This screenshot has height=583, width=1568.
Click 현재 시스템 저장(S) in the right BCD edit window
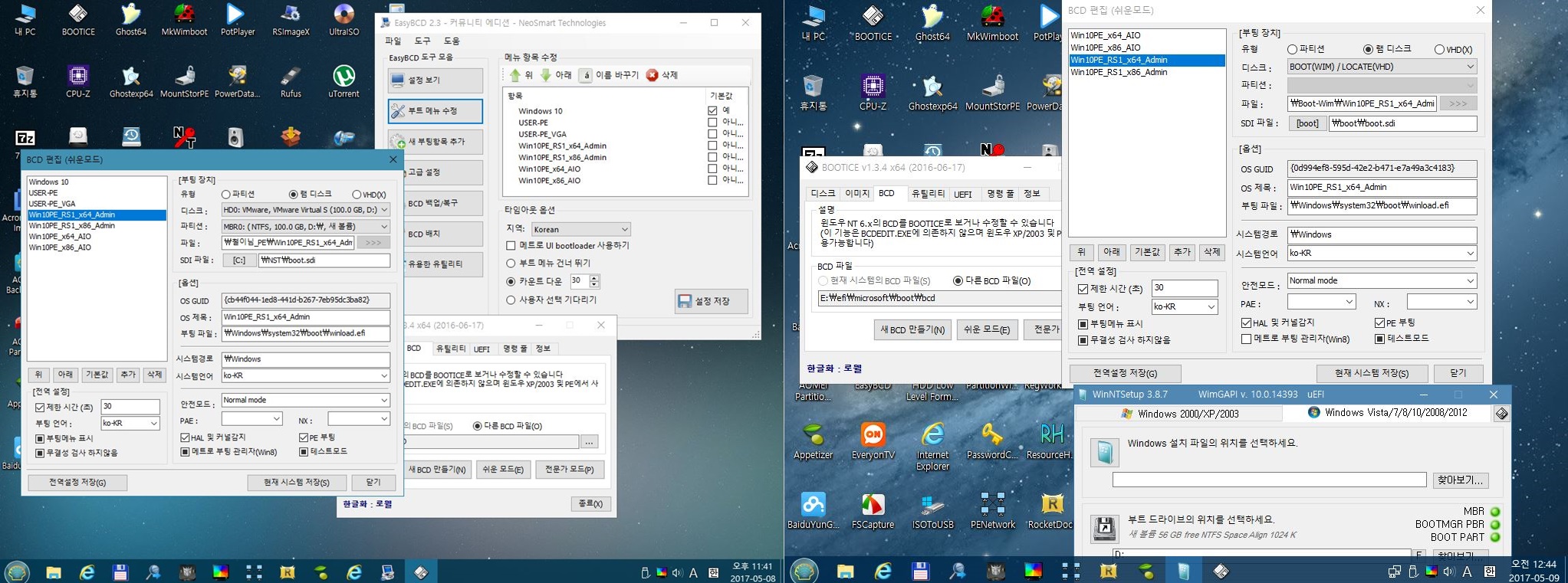(1372, 373)
